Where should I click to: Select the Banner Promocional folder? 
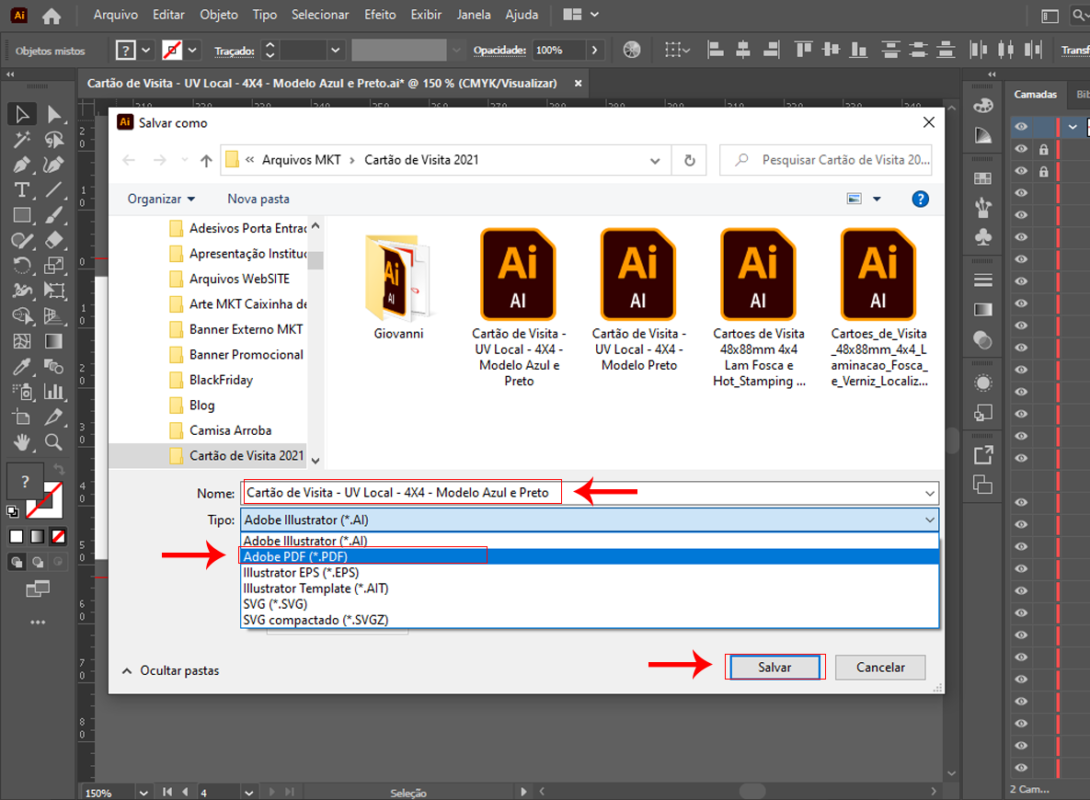coord(236,355)
